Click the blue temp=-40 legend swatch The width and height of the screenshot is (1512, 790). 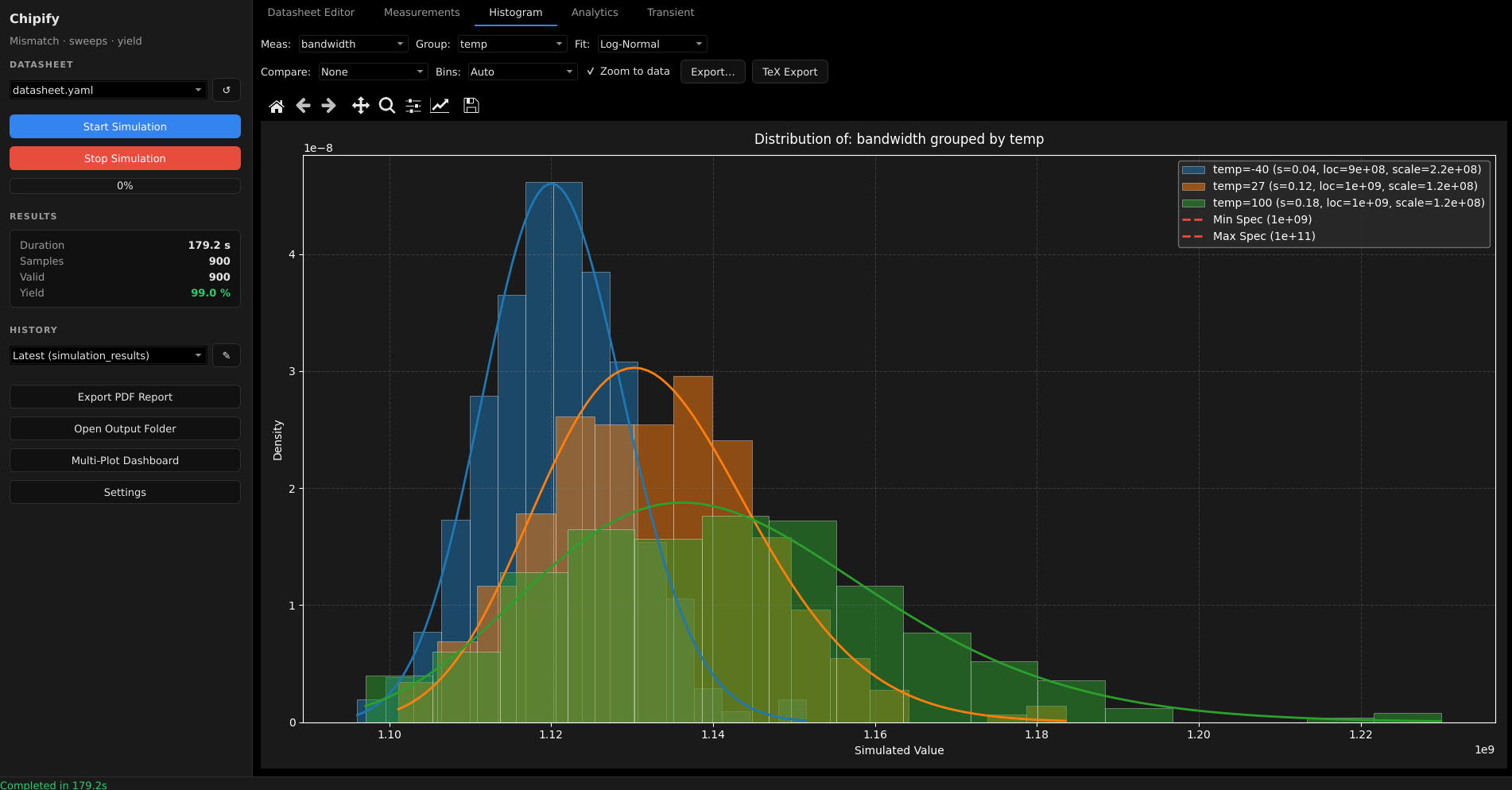click(x=1193, y=170)
